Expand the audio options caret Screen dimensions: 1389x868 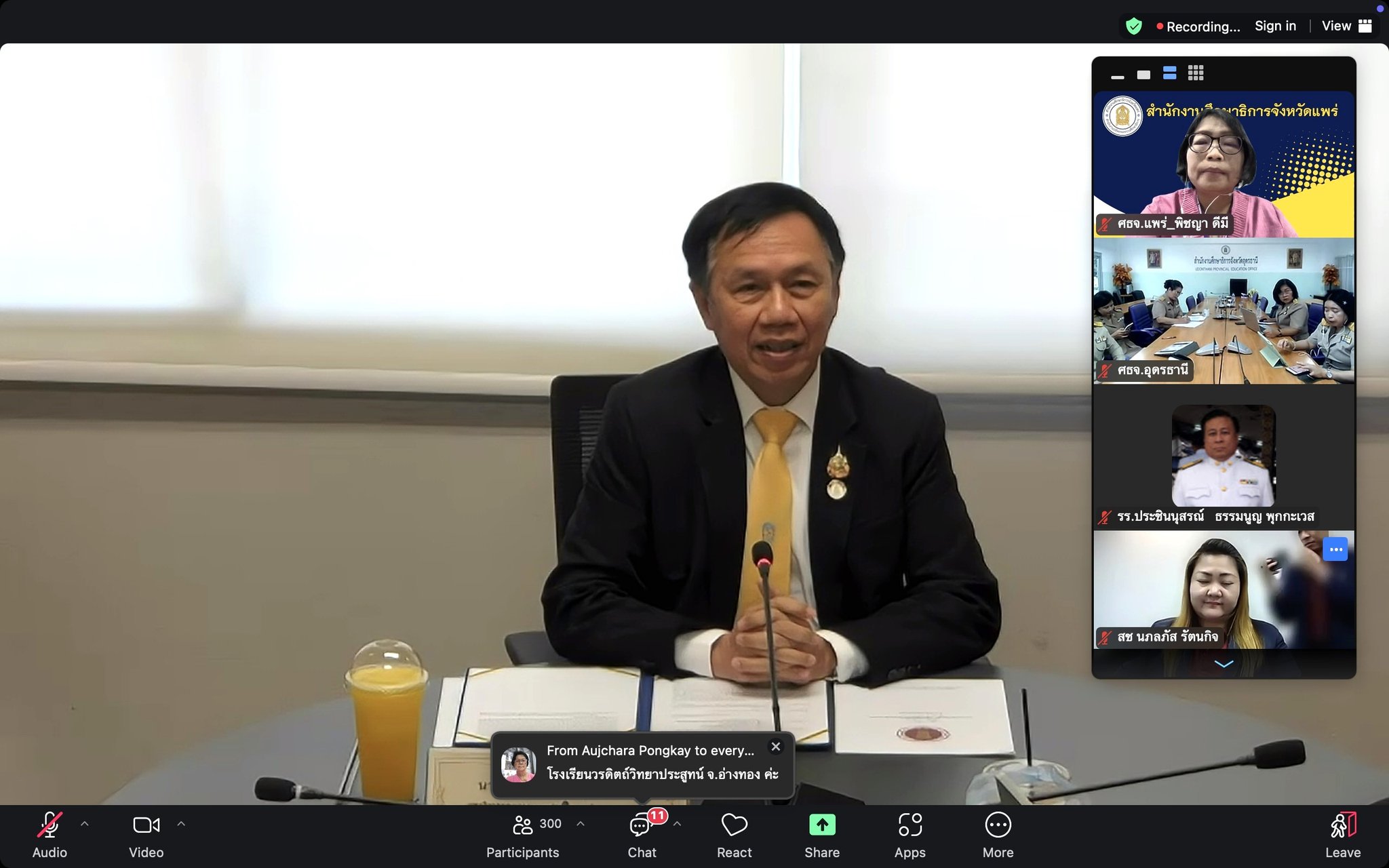[85, 824]
